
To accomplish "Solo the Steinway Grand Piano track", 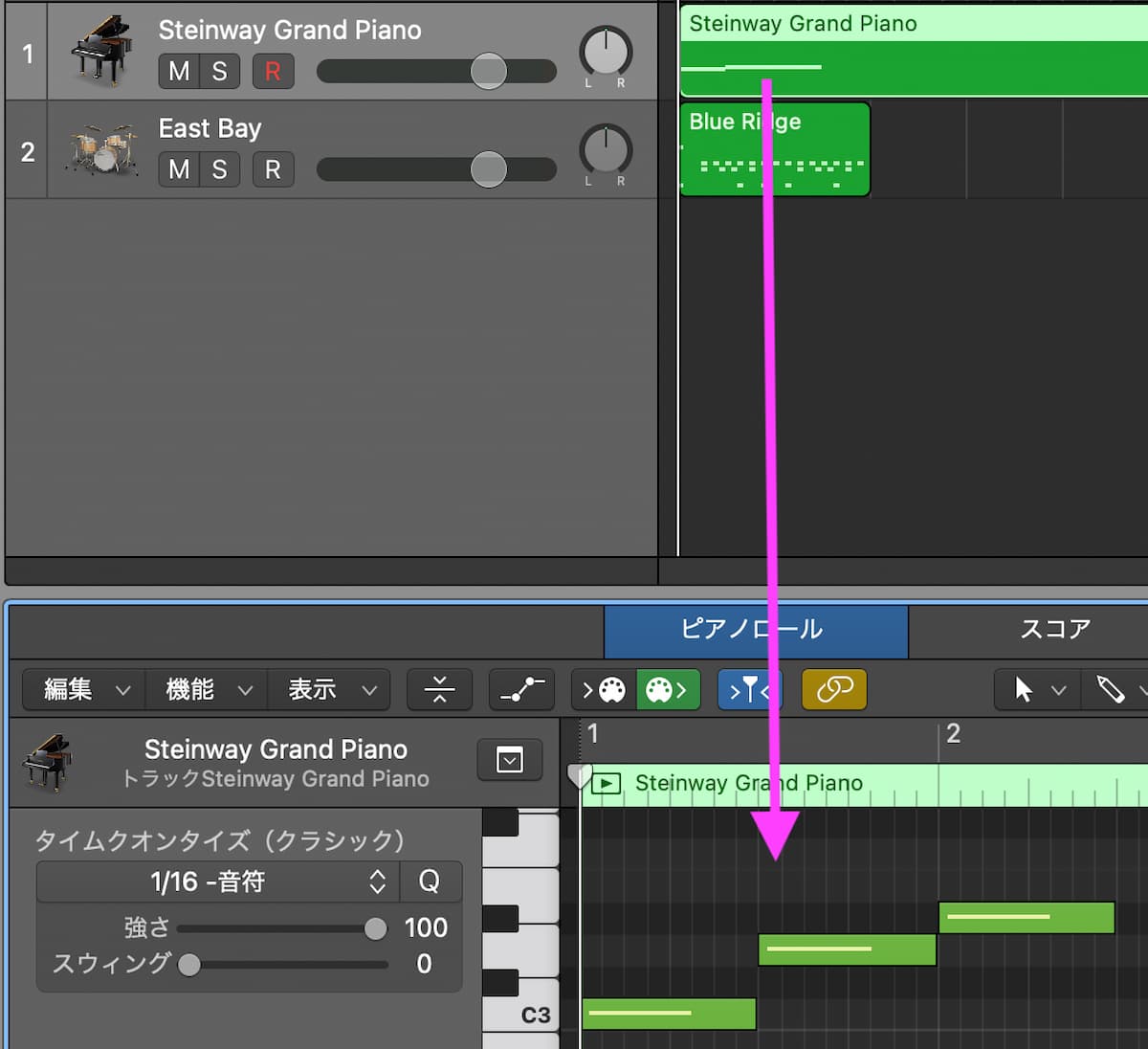I will point(220,71).
